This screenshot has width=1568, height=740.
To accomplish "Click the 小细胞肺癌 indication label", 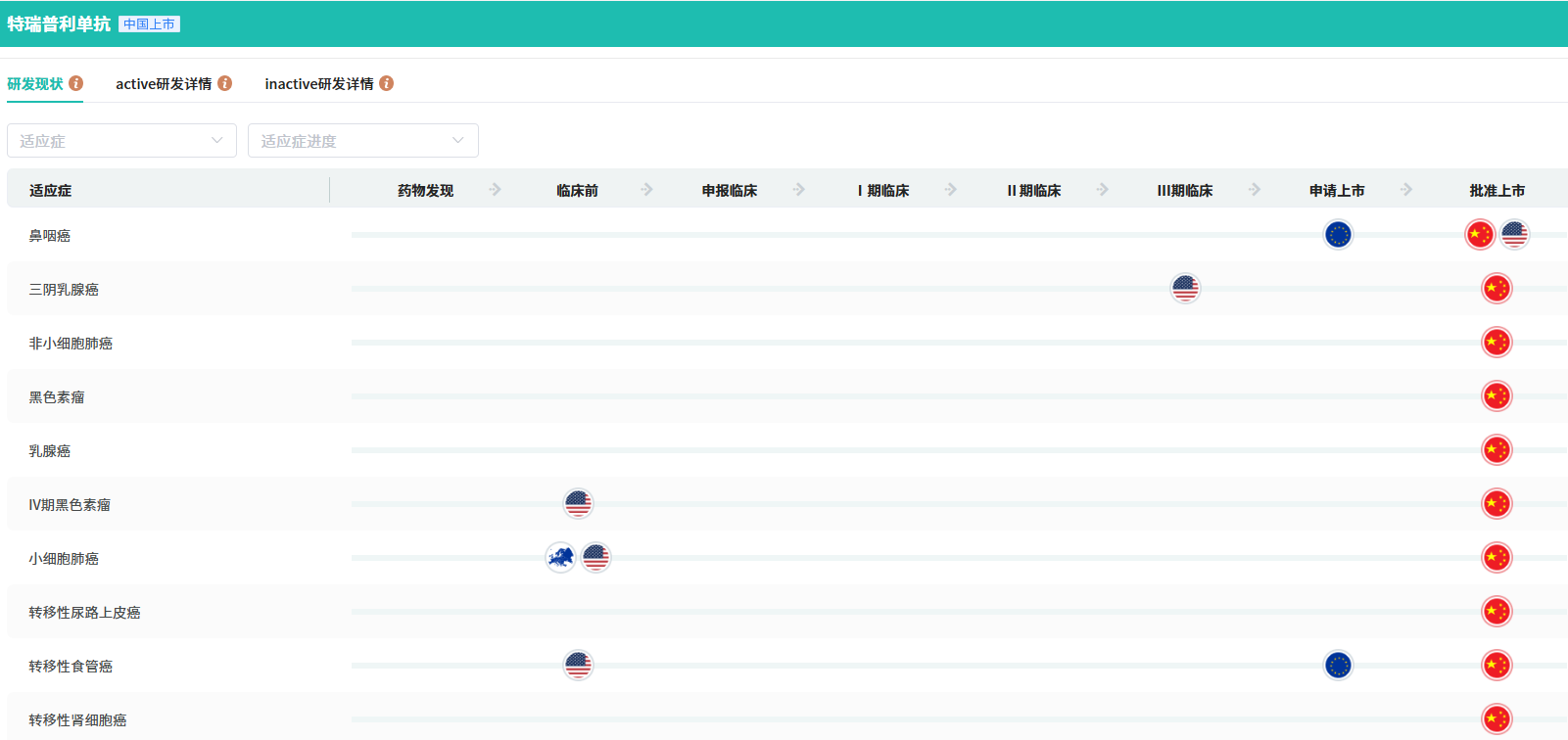I will tap(64, 559).
